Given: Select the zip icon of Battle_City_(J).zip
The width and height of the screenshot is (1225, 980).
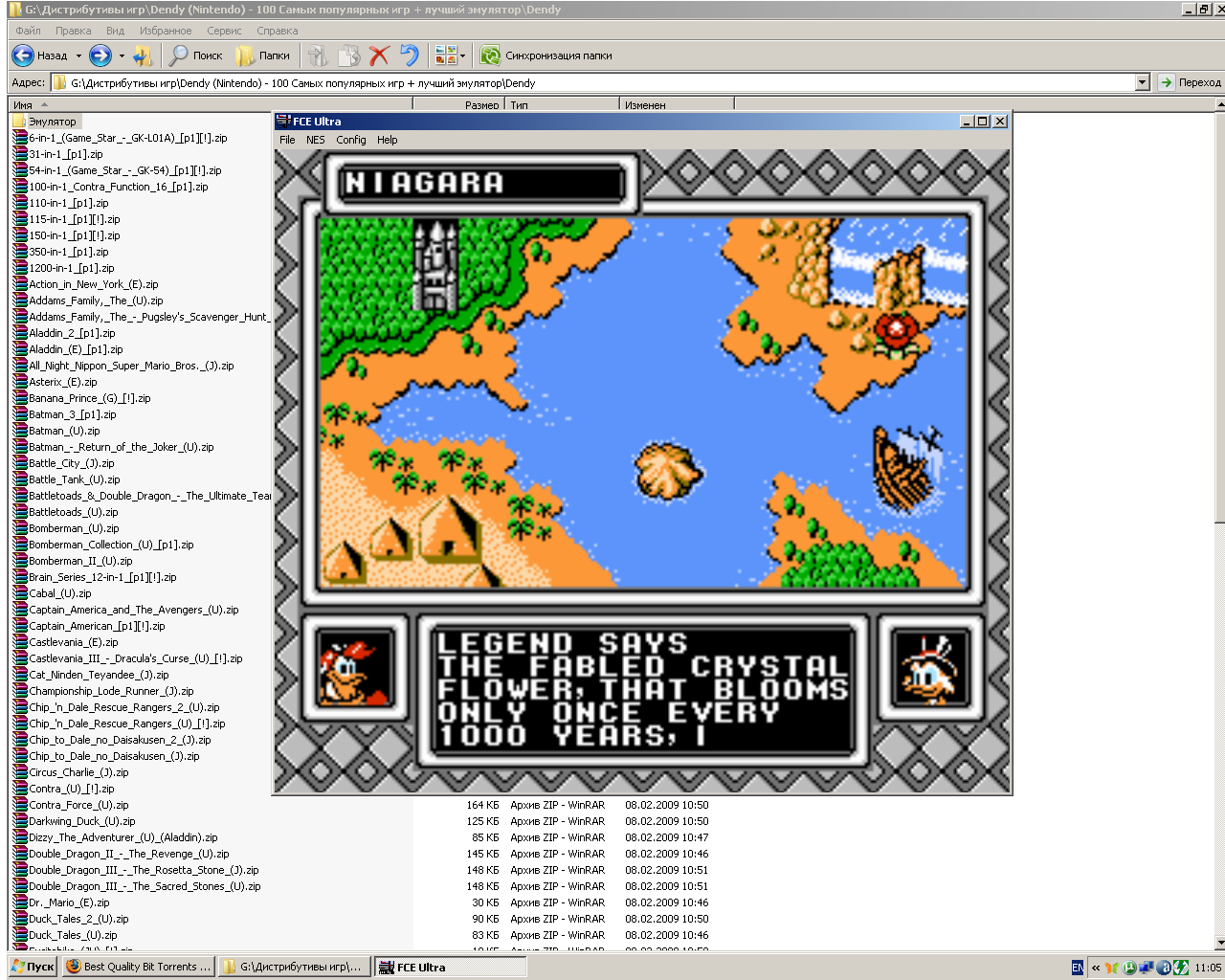Looking at the screenshot, I should pos(19,463).
